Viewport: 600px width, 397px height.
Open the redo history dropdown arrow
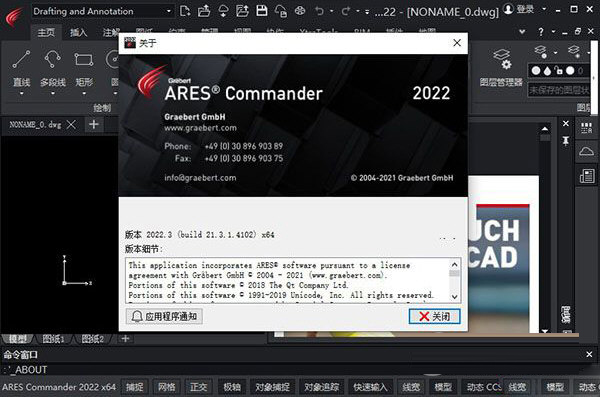click(x=358, y=11)
